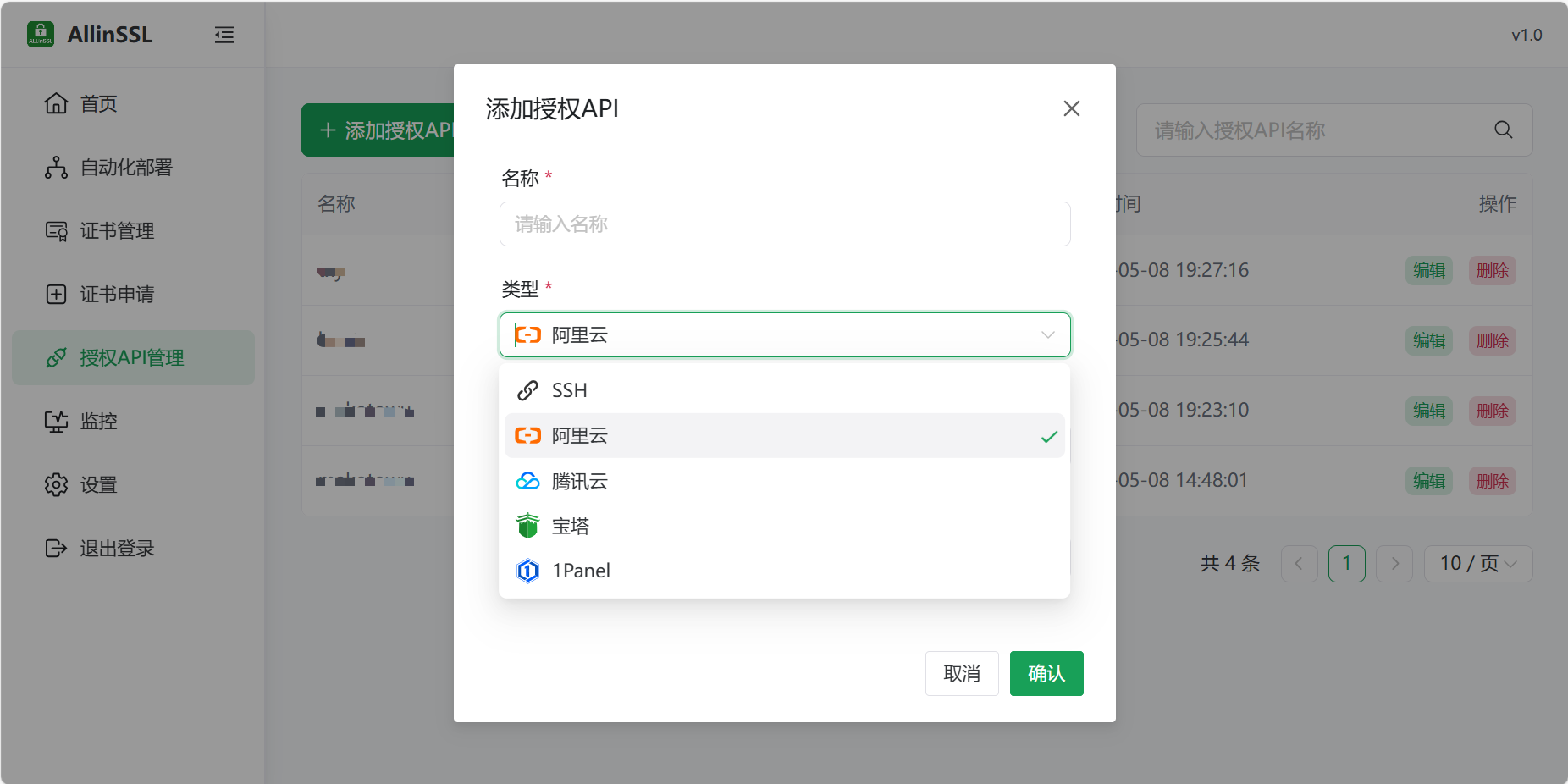Open the 10 / 页 page size dropdown
This screenshot has height=784, width=1568.
point(1478,564)
